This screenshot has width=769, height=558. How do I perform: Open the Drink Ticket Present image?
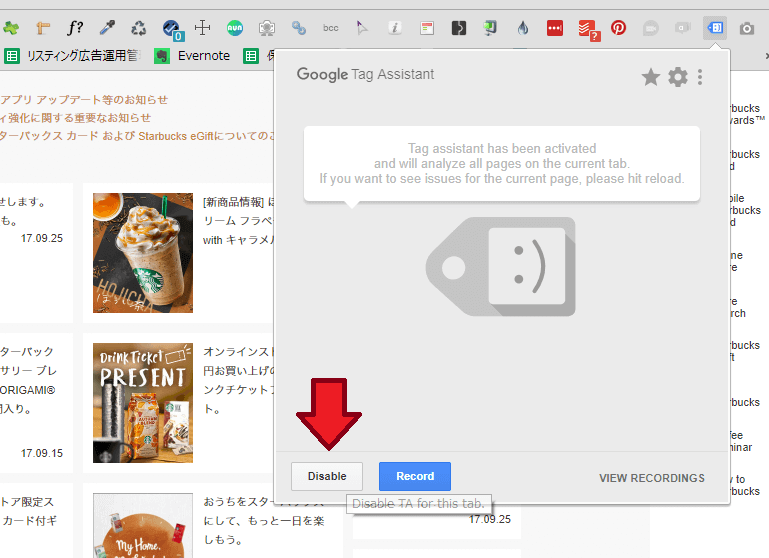pyautogui.click(x=143, y=403)
